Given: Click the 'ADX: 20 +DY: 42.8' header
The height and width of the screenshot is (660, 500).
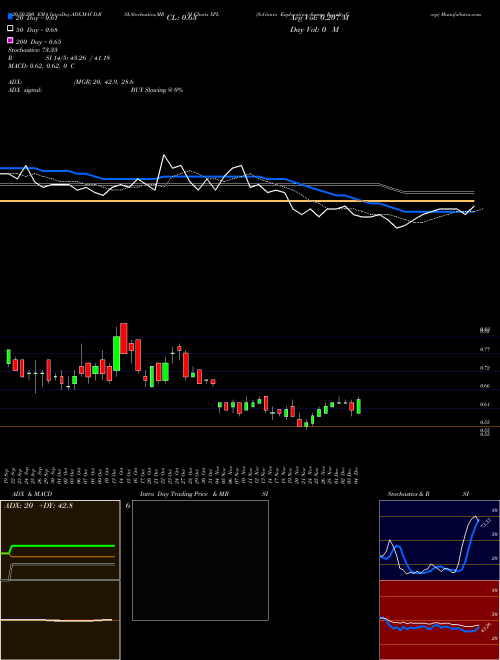Looking at the screenshot, I should [38, 506].
